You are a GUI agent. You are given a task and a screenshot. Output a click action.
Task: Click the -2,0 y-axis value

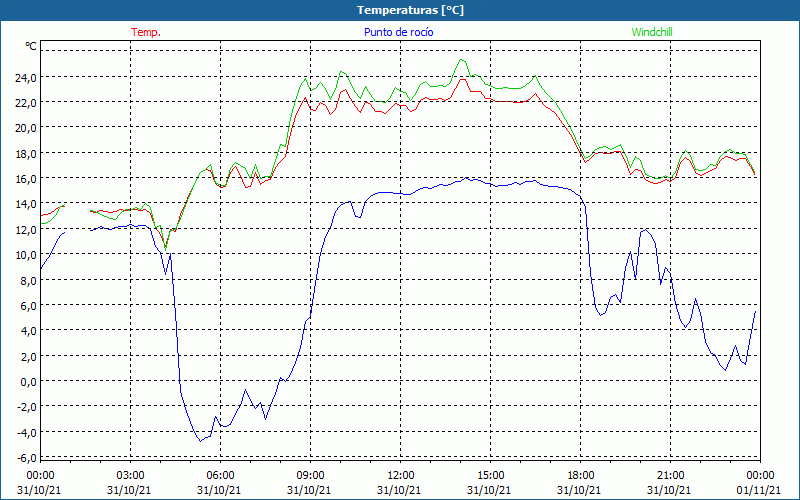point(26,407)
